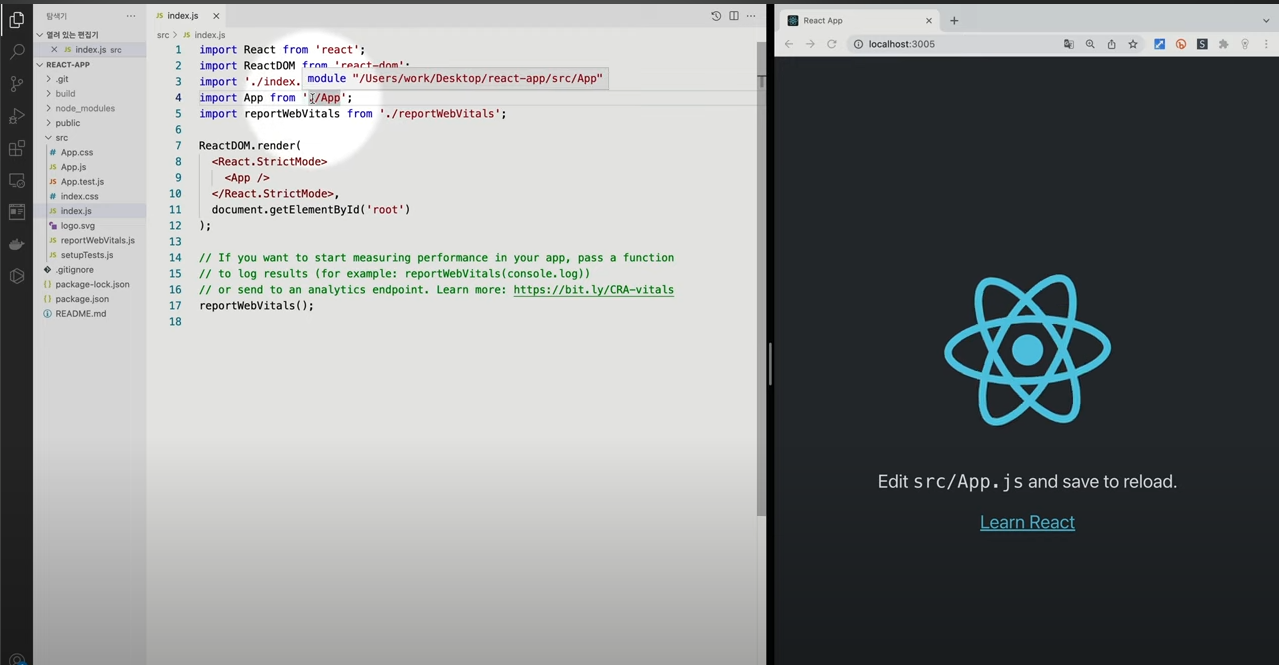Open README.md in the file tree
Viewport: 1279px width, 665px height.
[x=80, y=314]
